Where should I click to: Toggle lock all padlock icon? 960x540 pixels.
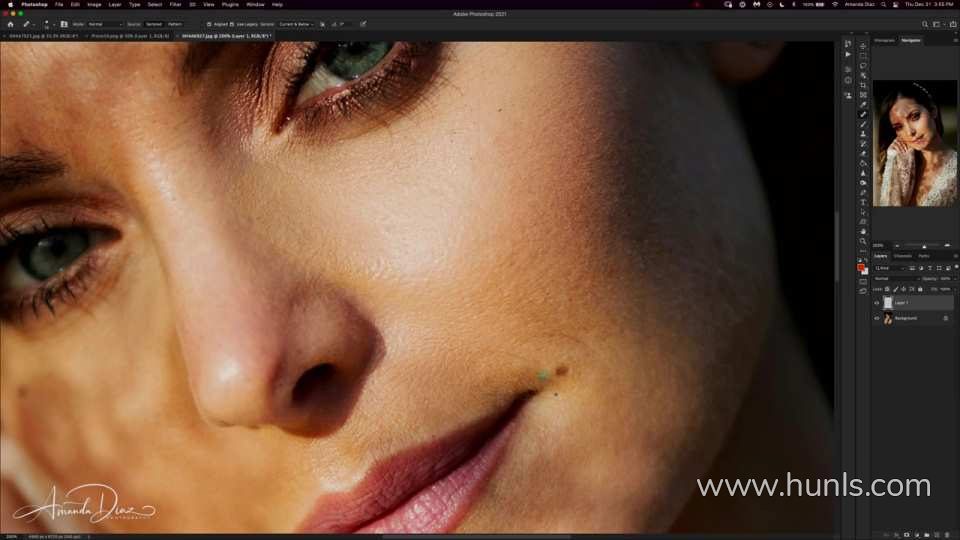click(920, 289)
